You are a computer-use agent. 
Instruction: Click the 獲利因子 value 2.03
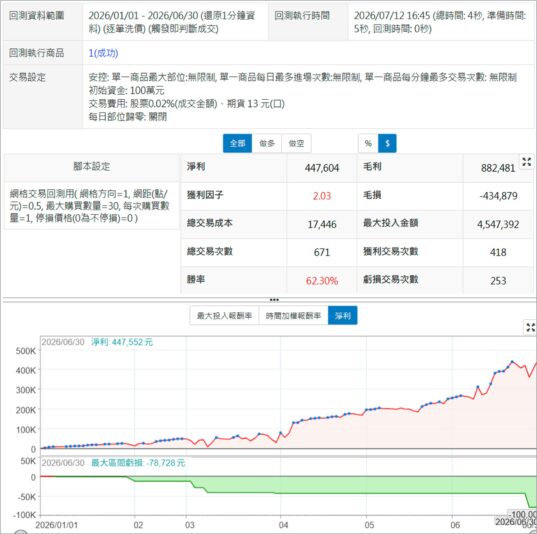pos(322,196)
